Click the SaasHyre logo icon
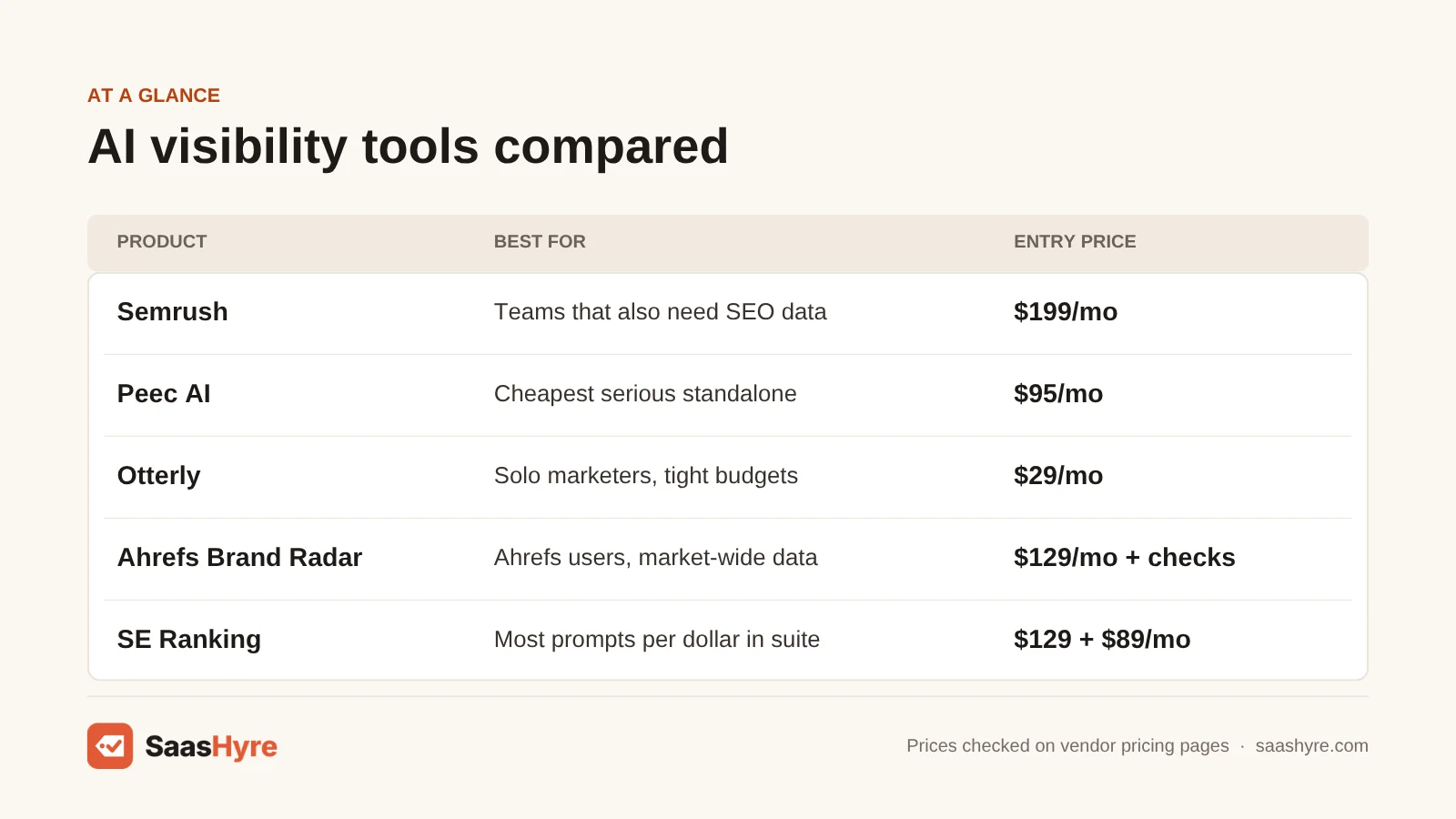Viewport: 1456px width, 819px height. pos(110,746)
